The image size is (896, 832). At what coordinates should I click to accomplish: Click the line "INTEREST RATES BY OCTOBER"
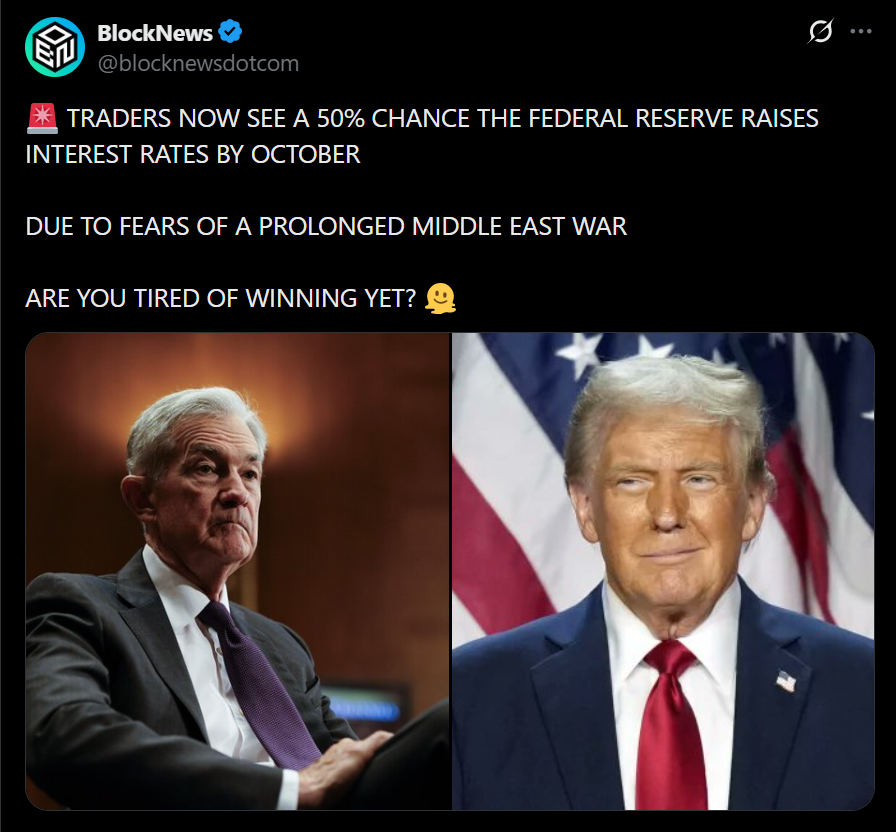point(193,154)
